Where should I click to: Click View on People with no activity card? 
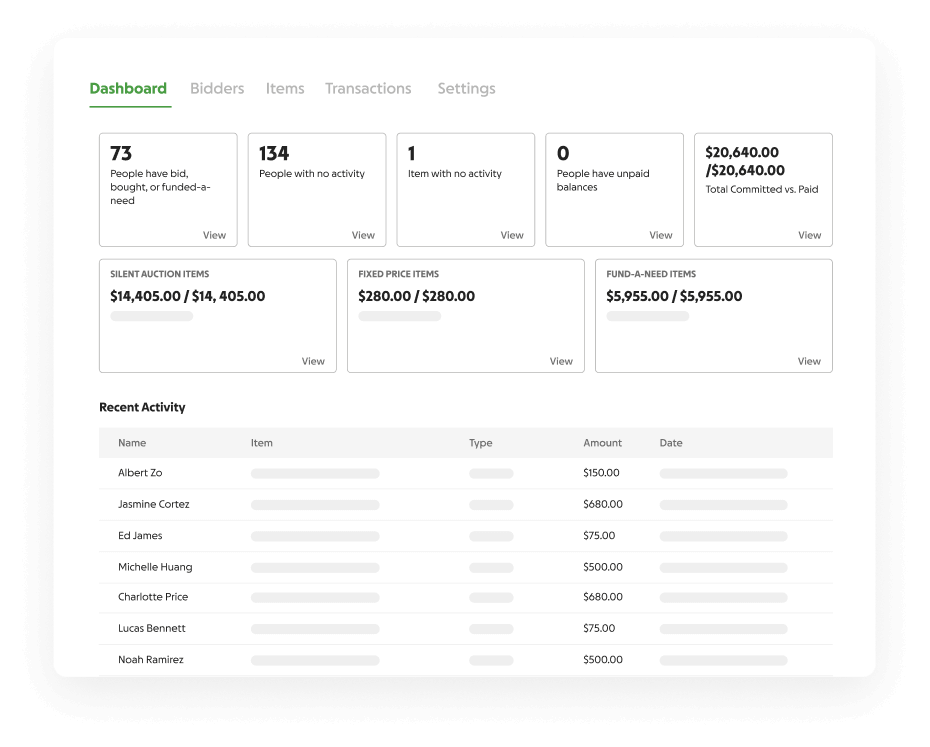click(x=363, y=235)
